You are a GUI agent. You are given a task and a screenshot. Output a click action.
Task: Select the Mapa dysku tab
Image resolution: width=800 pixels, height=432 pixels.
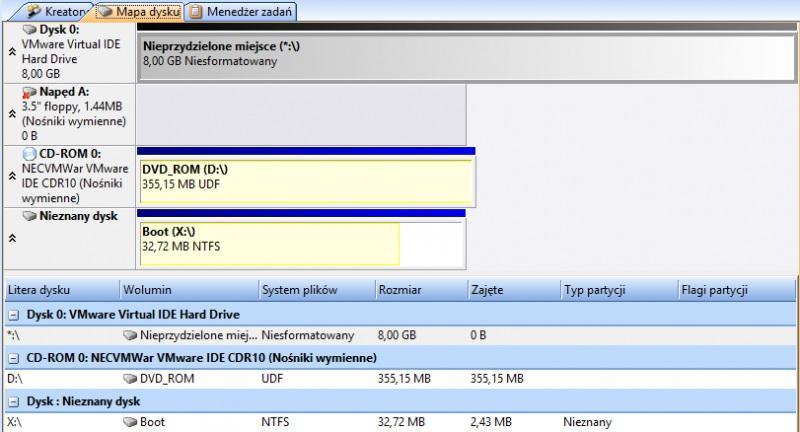point(138,11)
